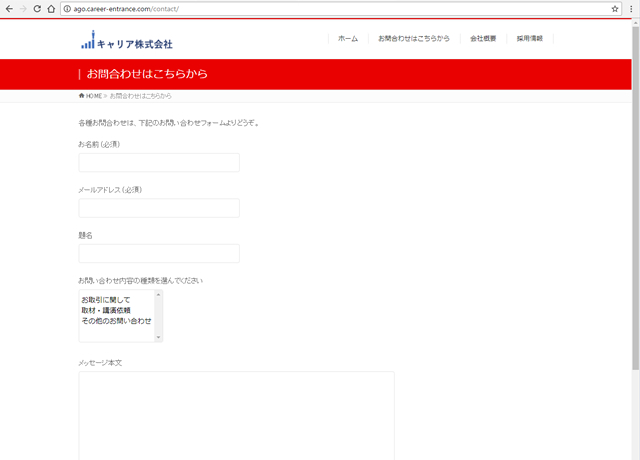Image resolution: width=640 pixels, height=460 pixels.
Task: Select お取引に関して in the list
Action: click(x=106, y=300)
